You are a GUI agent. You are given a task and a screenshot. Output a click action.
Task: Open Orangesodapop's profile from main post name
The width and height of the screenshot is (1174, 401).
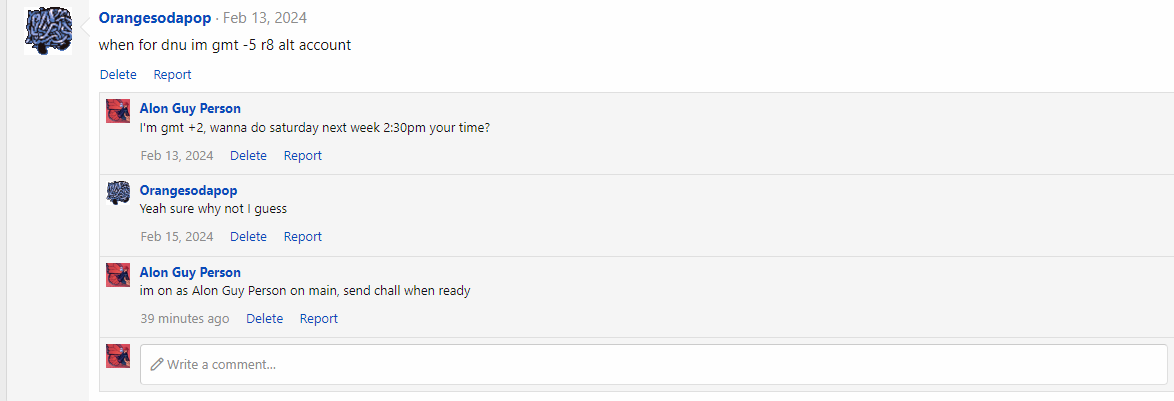(155, 18)
